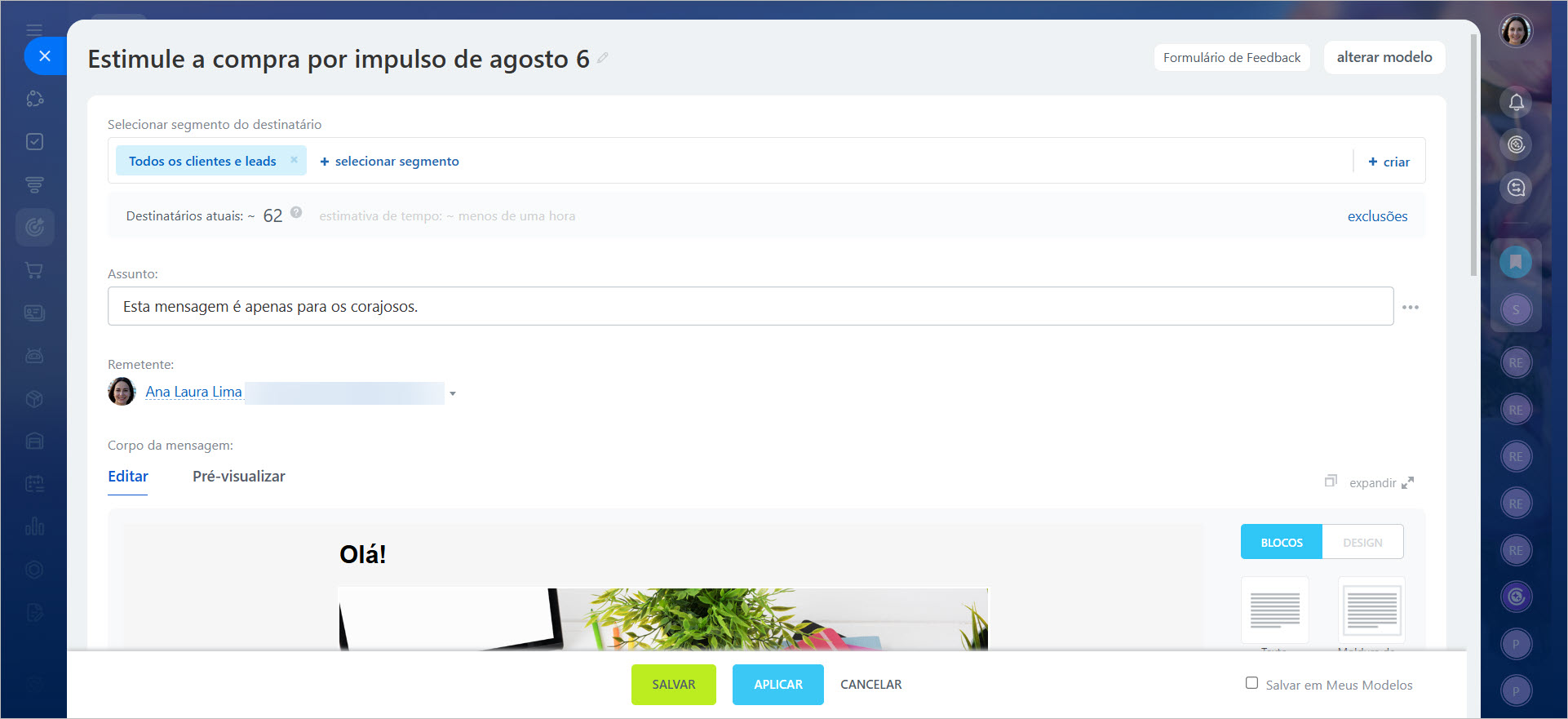Viewport: 1568px width, 719px height.
Task: Open workflow nodes icon in left sidebar
Action: point(34,99)
